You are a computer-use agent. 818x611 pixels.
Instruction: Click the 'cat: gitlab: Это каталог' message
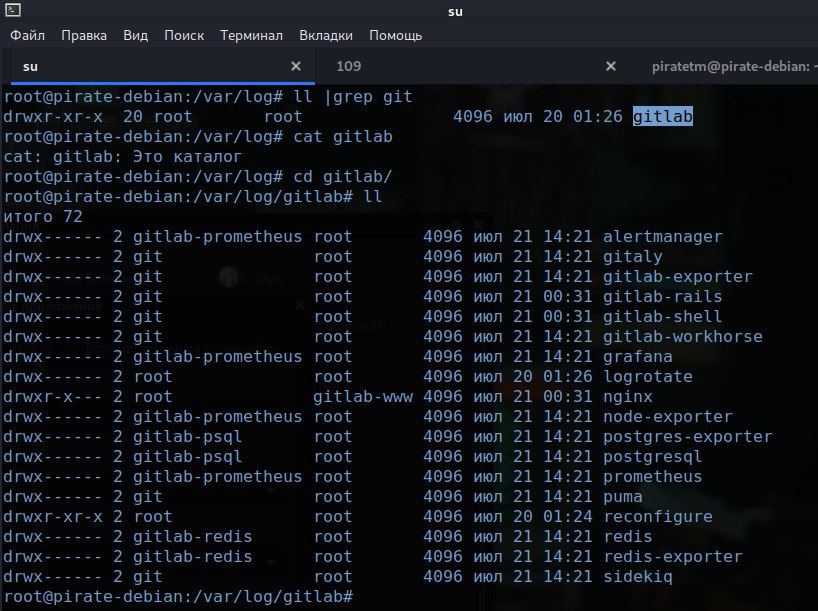pos(123,157)
